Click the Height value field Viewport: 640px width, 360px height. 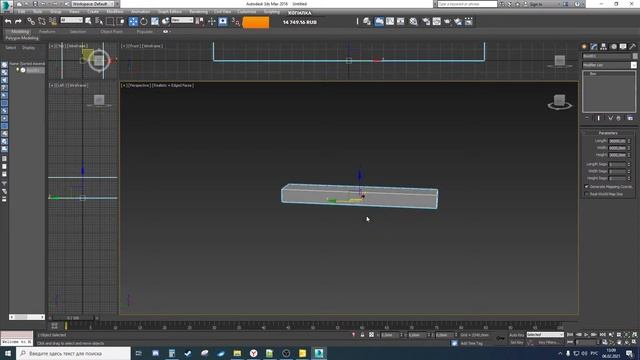[617, 155]
